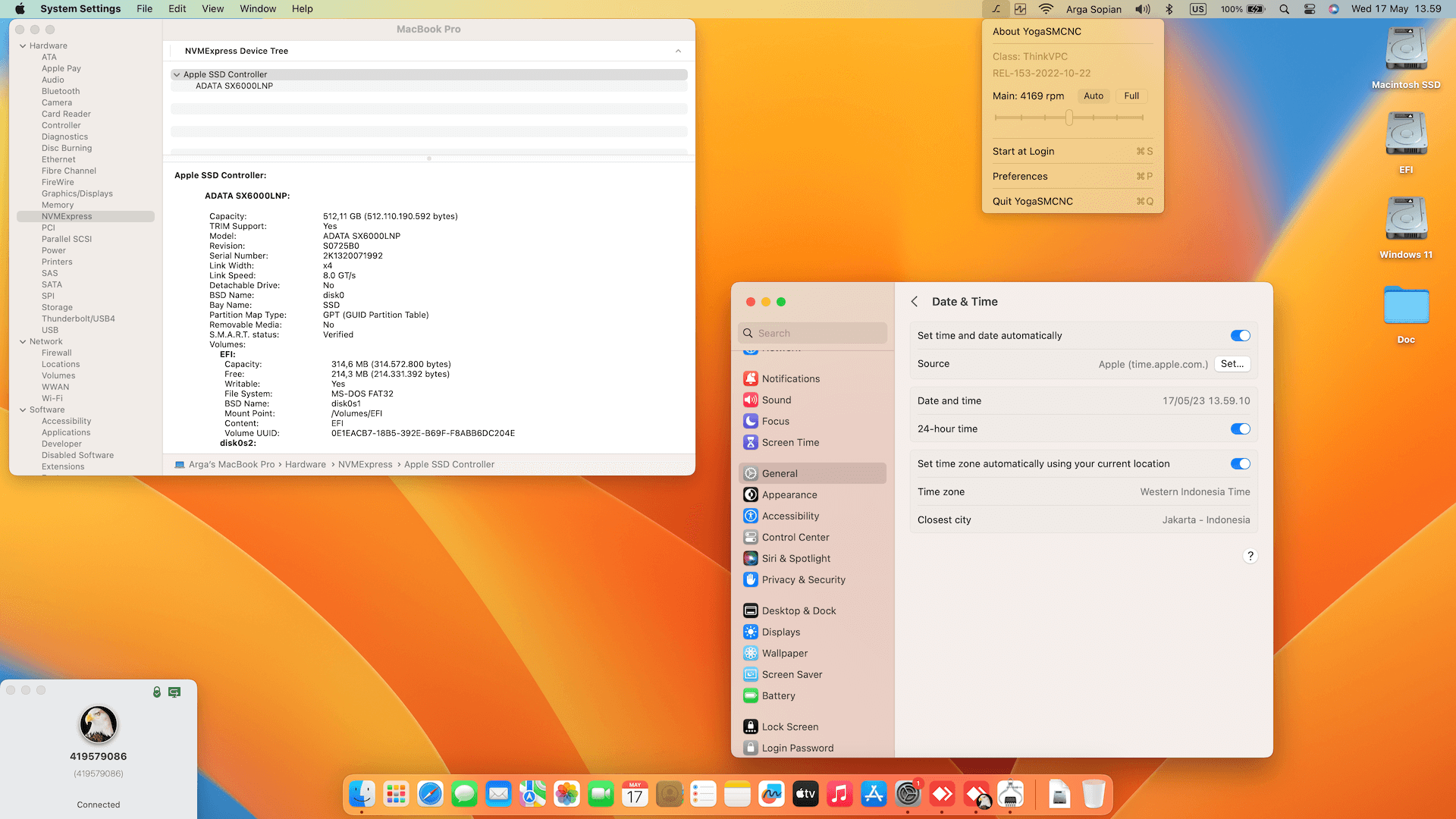Open Privacy & Security settings
This screenshot has width=1456, height=819.
pyautogui.click(x=803, y=579)
